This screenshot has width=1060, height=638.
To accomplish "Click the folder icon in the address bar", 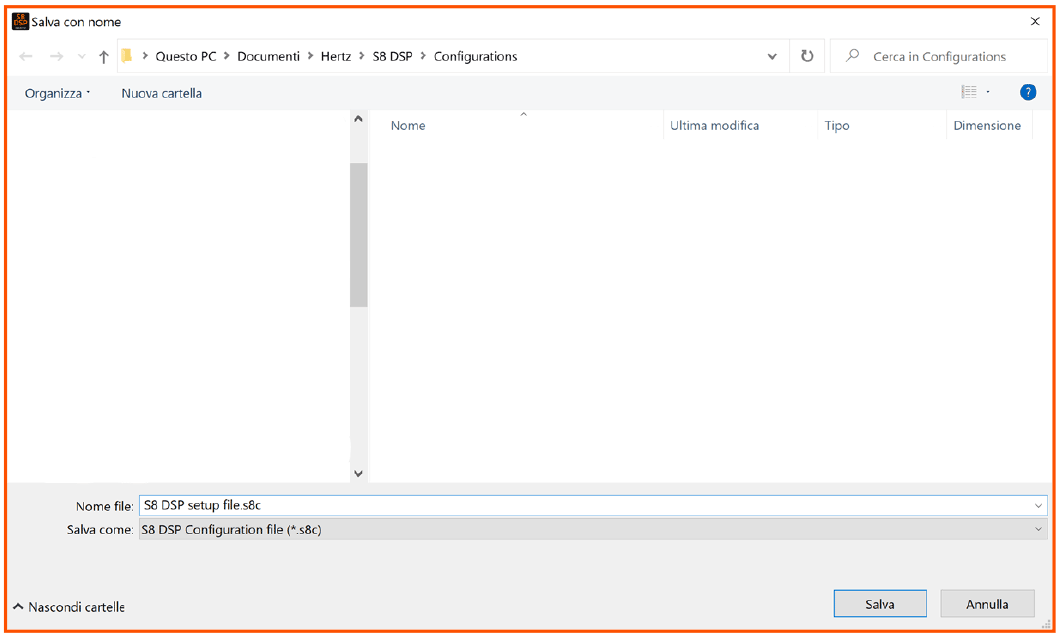I will [x=127, y=56].
